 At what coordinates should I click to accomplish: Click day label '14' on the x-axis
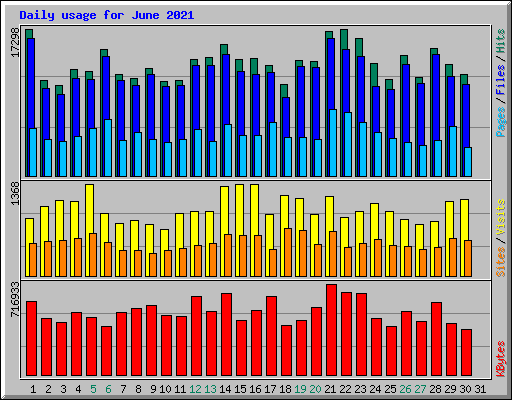pos(225,389)
